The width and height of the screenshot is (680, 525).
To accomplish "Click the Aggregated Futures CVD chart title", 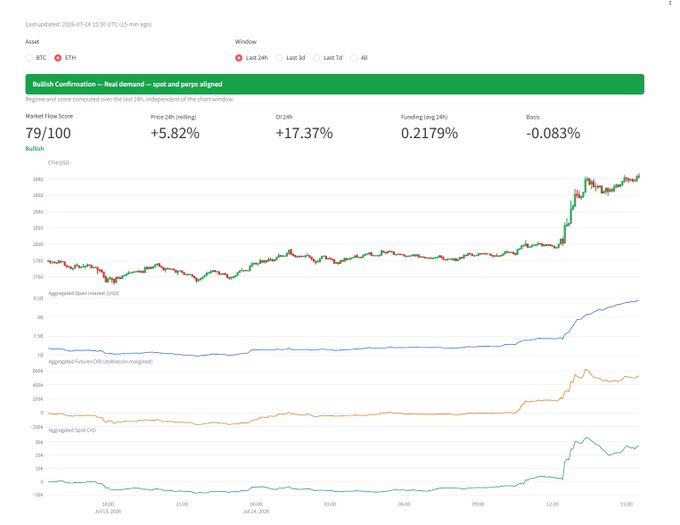I will 100,362.
